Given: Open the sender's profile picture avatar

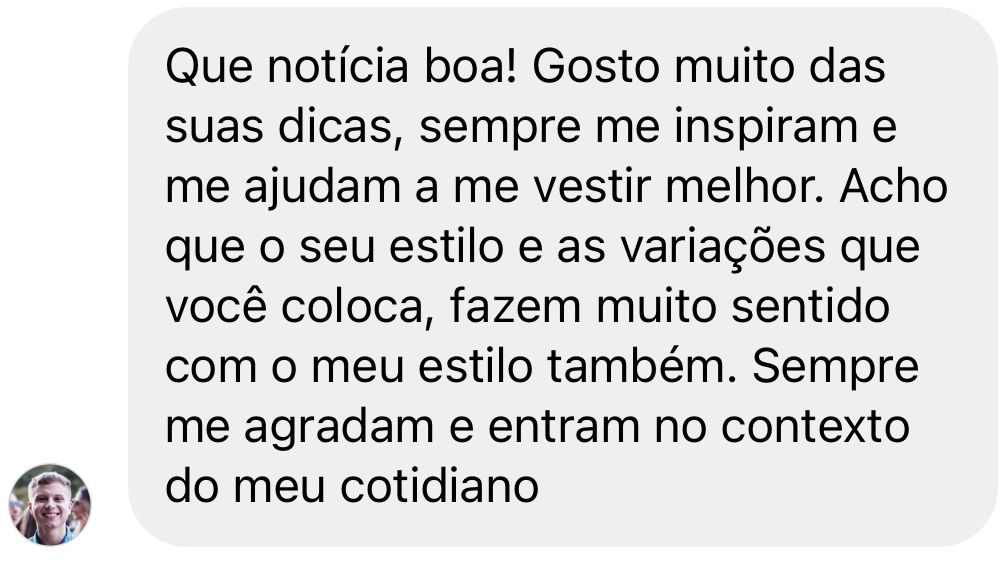Looking at the screenshot, I should pos(50,505).
